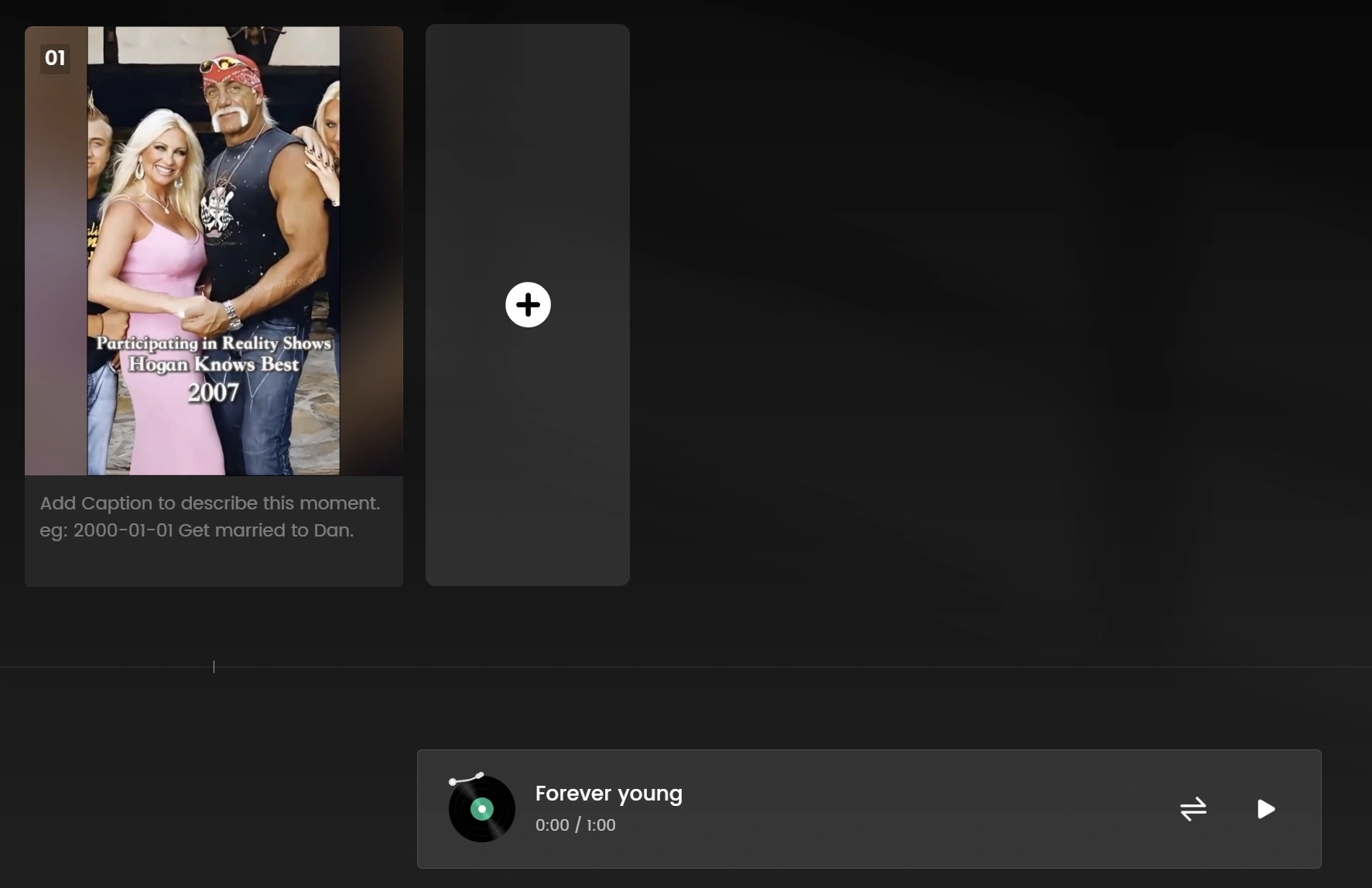The height and width of the screenshot is (888, 1372).
Task: Click the plus icon to add a moment
Action: pos(528,304)
